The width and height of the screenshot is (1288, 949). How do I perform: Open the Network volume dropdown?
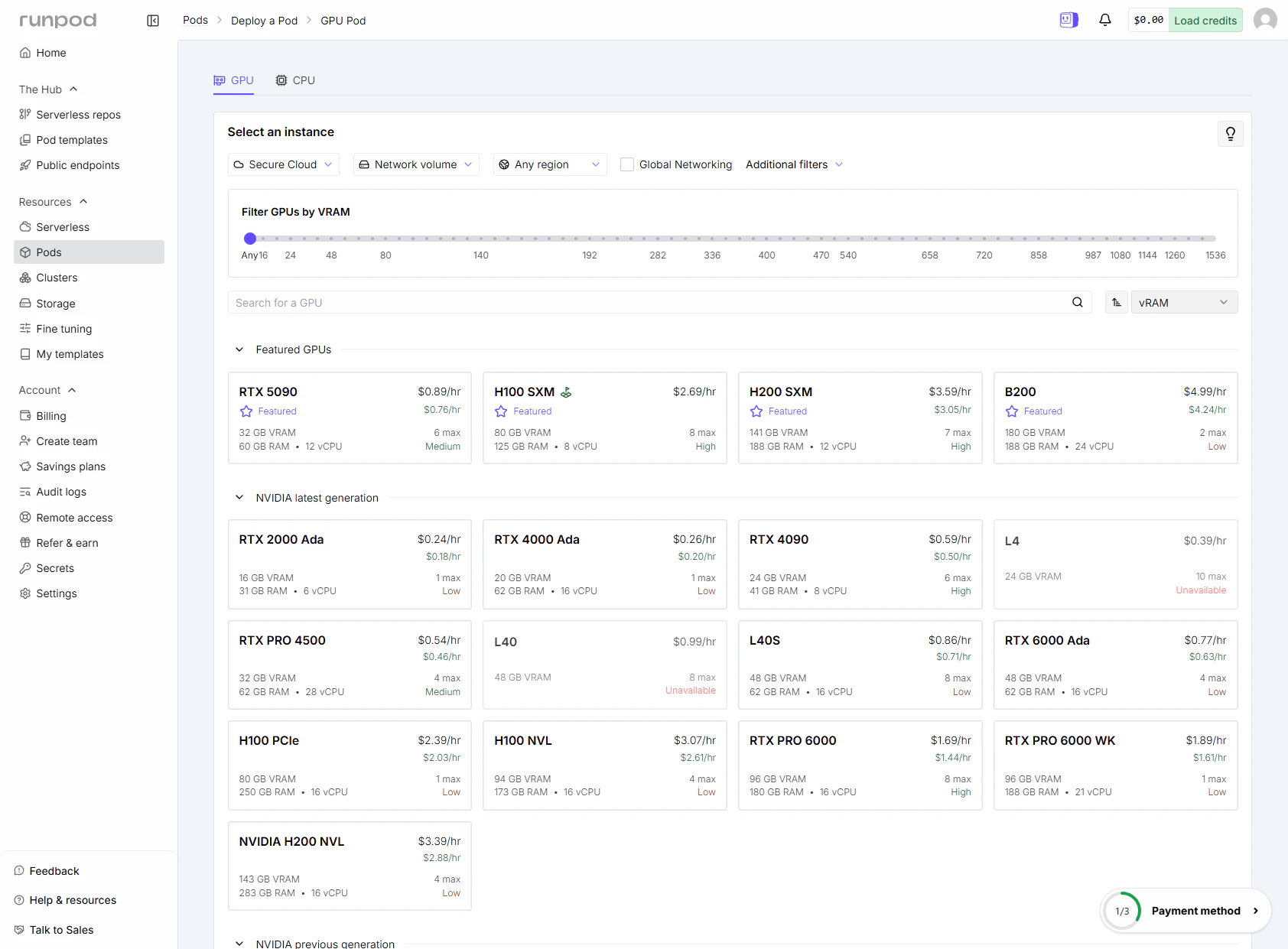click(416, 164)
